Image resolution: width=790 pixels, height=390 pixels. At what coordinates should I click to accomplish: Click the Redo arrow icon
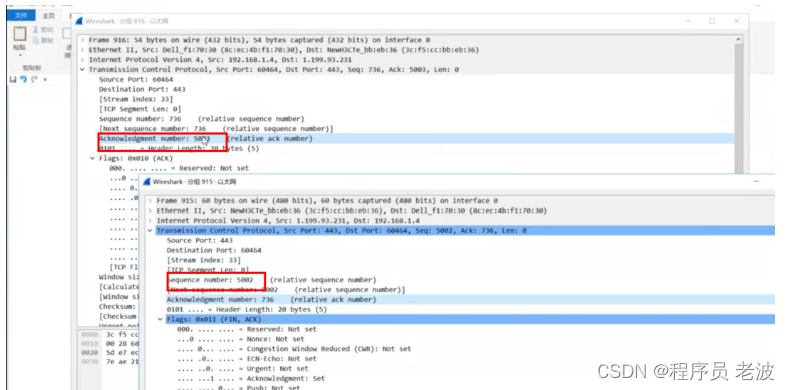34,80
